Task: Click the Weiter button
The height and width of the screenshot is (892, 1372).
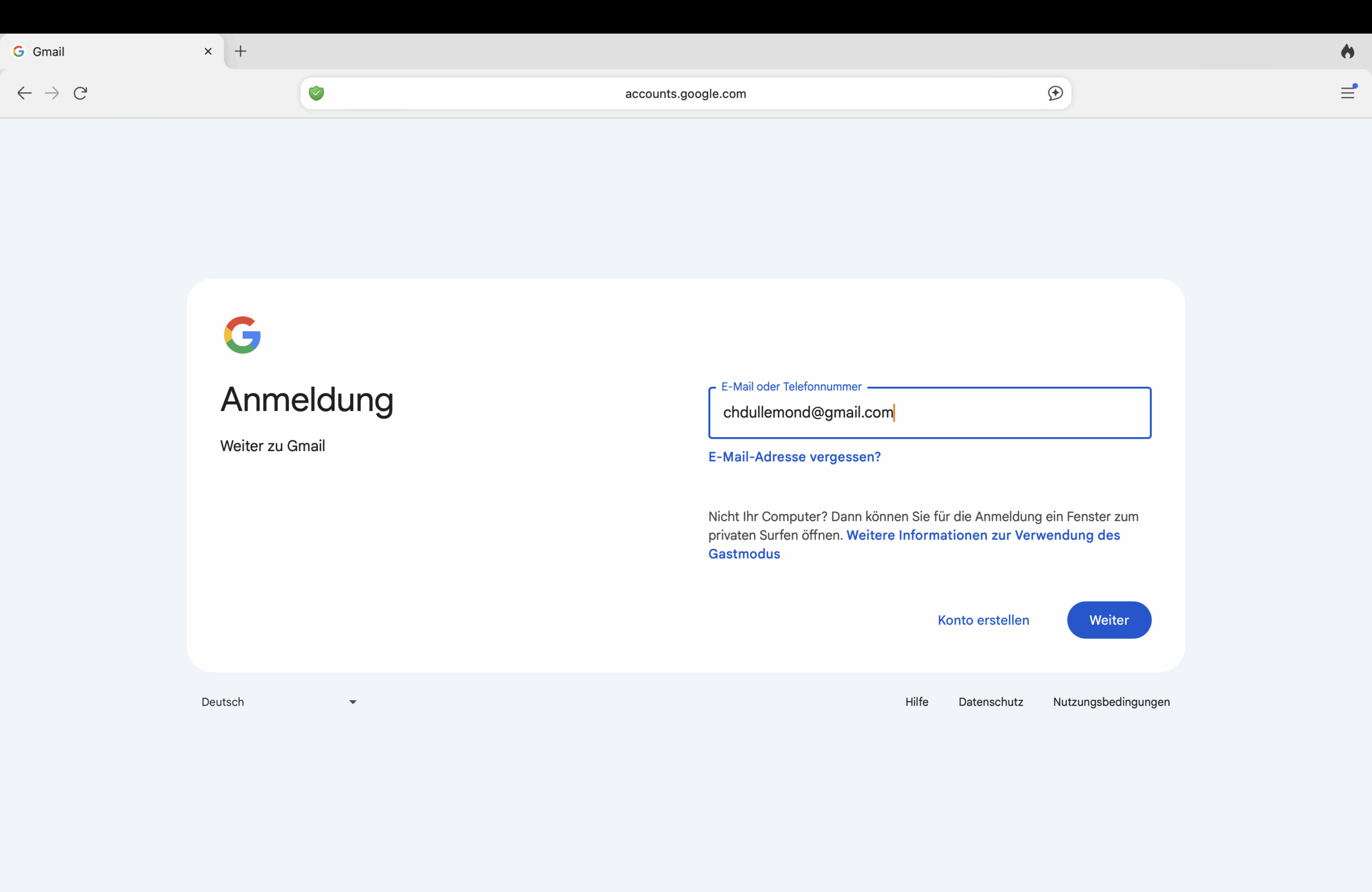Action: tap(1108, 620)
